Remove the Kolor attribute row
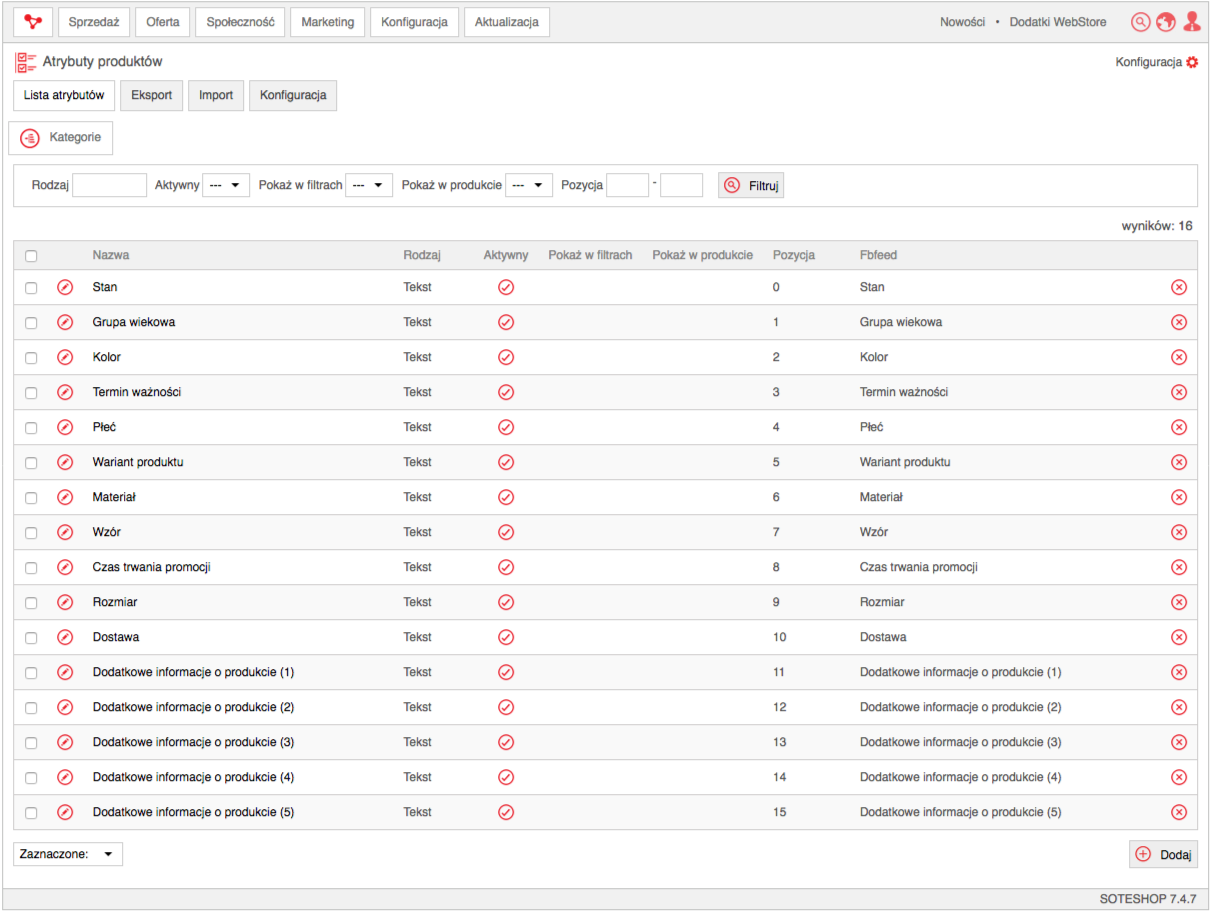 [x=1179, y=357]
